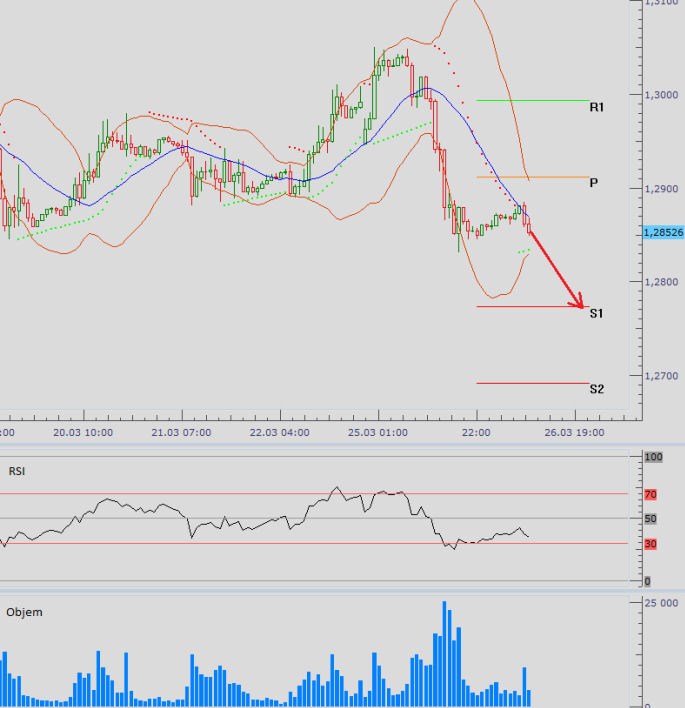Click the 22.03 04:00 time axis label

click(x=280, y=433)
